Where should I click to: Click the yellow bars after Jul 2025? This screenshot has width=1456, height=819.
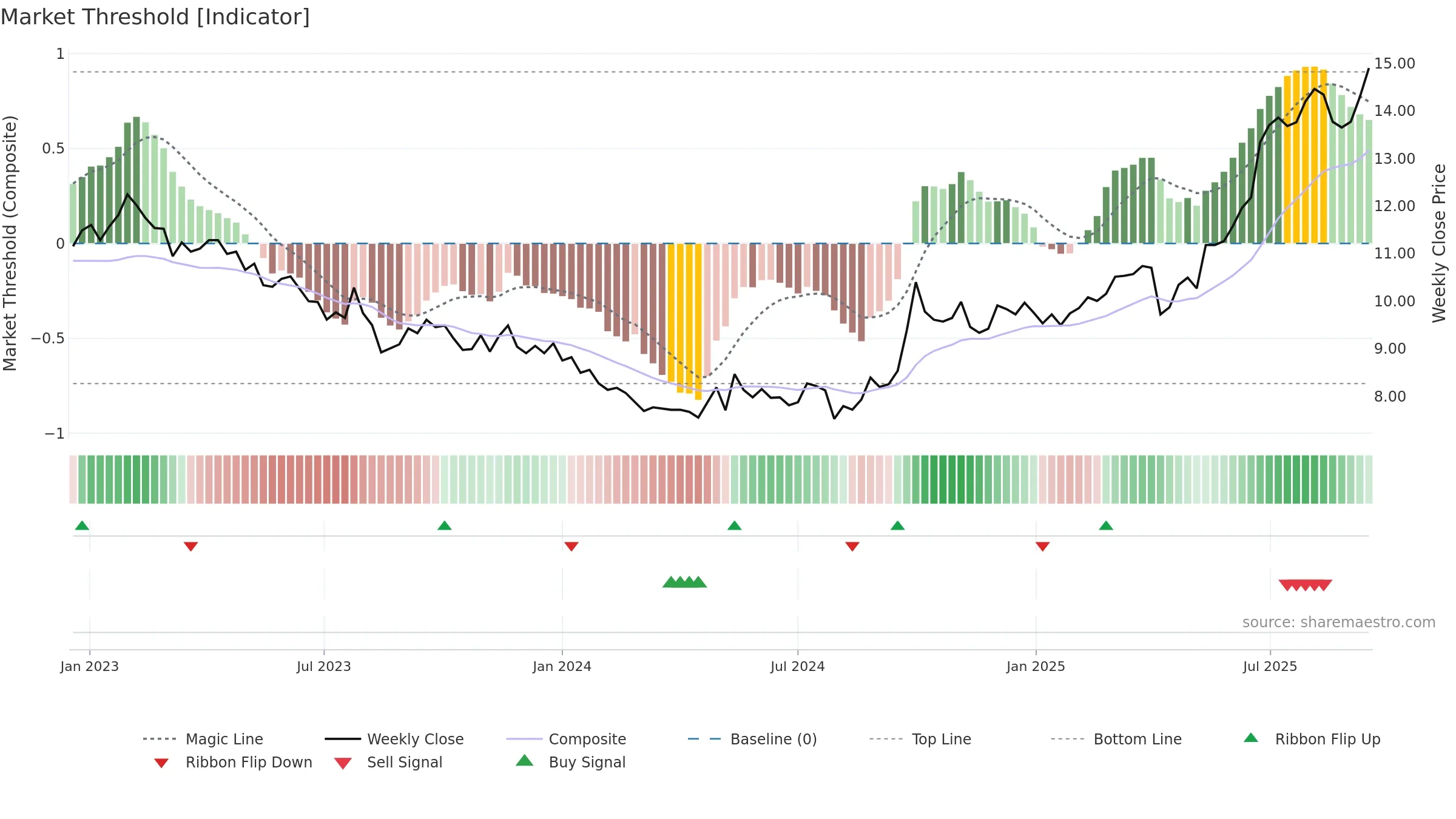[1305, 155]
